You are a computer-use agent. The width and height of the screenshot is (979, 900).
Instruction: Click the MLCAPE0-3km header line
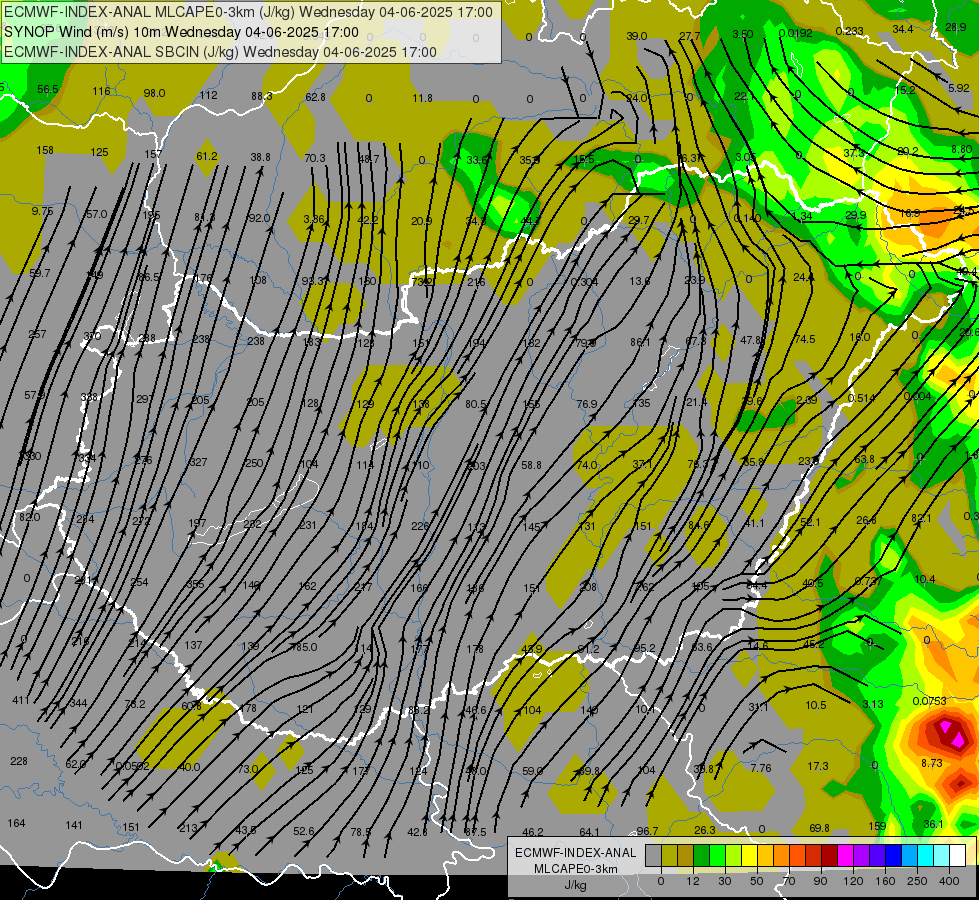click(248, 12)
